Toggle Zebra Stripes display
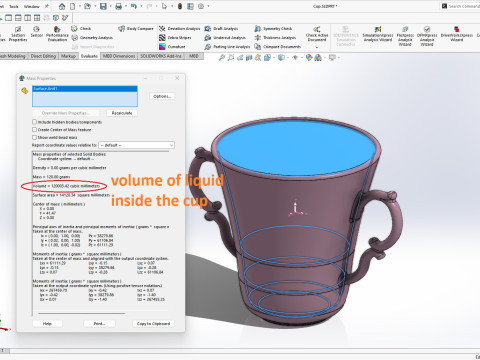This screenshot has width=480, height=360. (x=175, y=38)
